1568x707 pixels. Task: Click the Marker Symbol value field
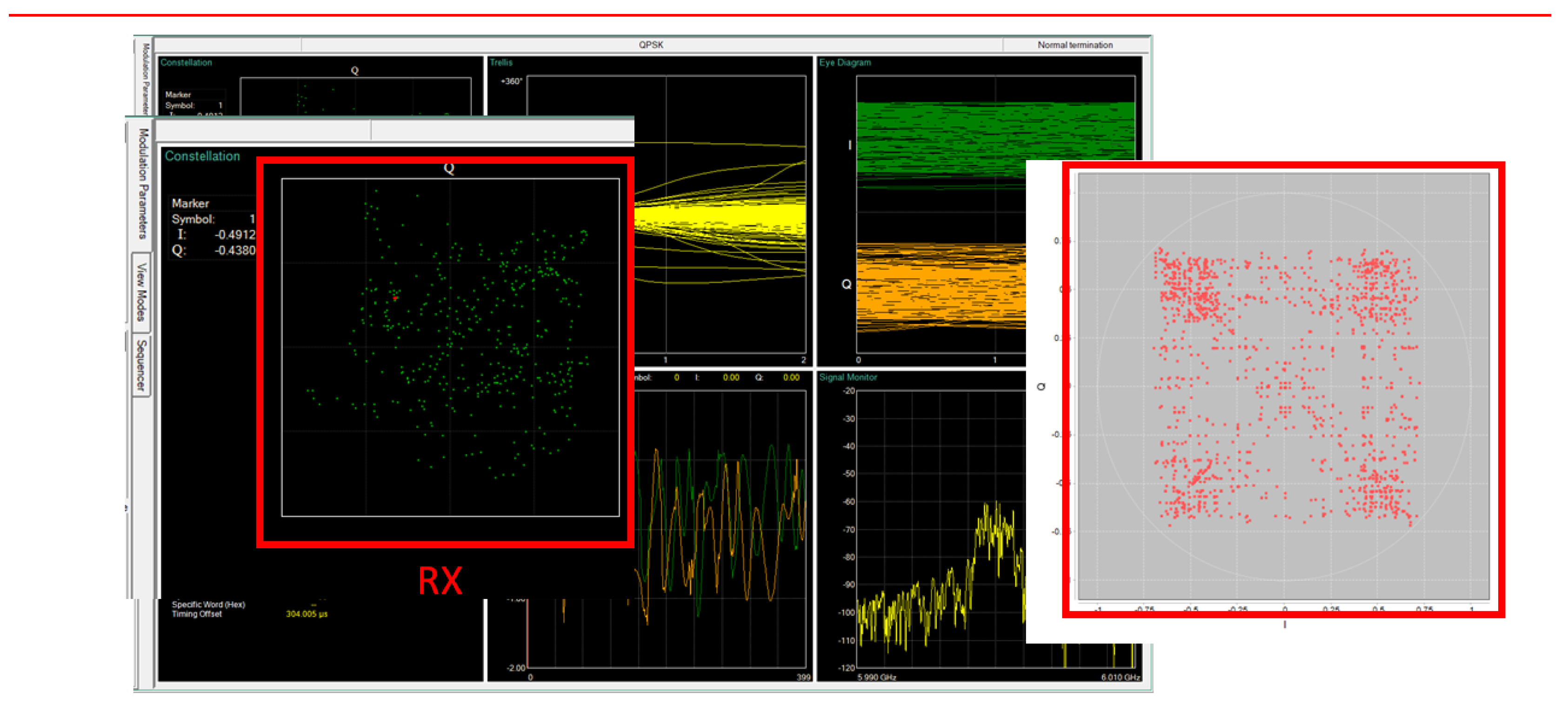pyautogui.click(x=252, y=219)
